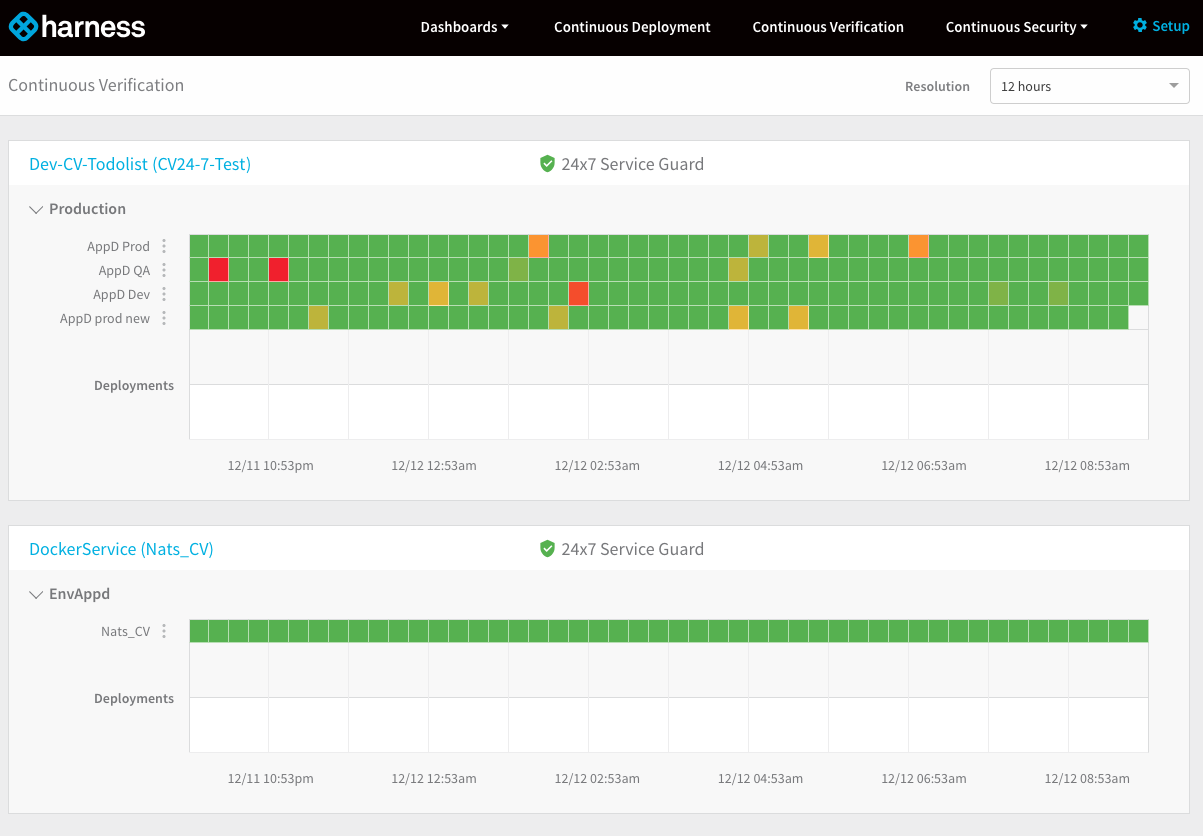Image resolution: width=1203 pixels, height=836 pixels.
Task: Select last orange cell in AppD Prod row
Action: [918, 246]
